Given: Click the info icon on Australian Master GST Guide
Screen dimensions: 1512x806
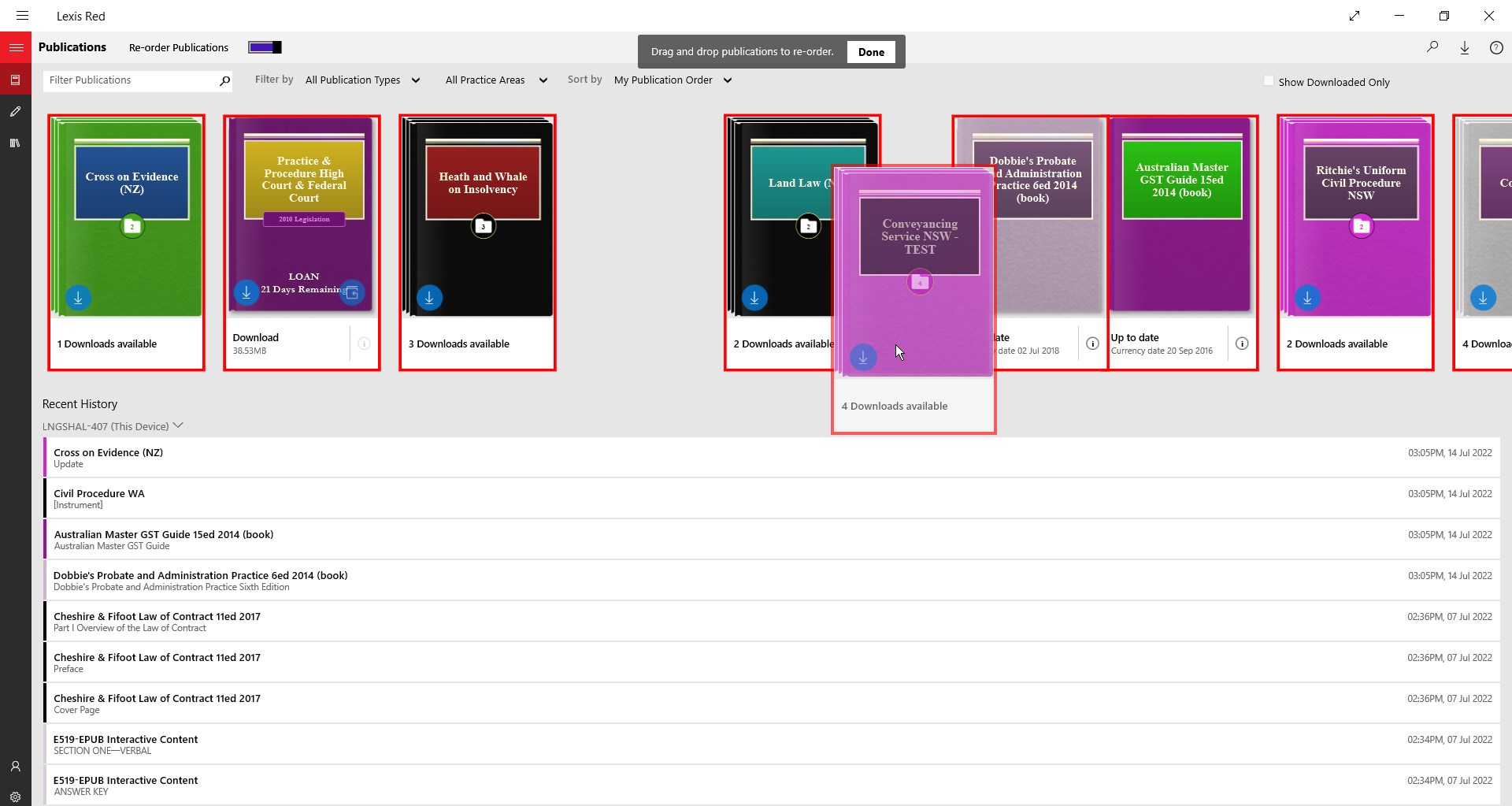Looking at the screenshot, I should click(x=1242, y=344).
